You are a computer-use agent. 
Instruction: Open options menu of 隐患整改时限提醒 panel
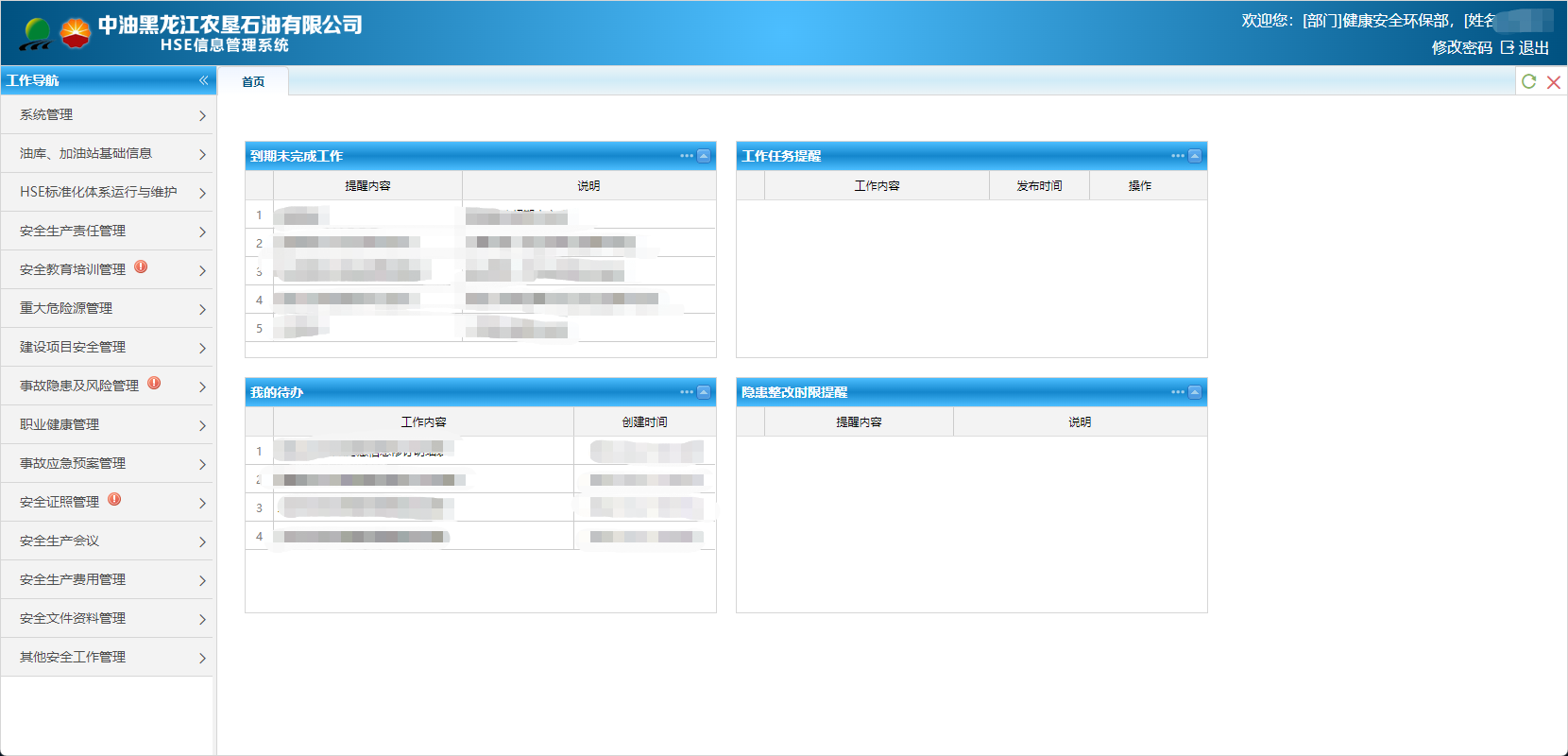coord(1178,392)
